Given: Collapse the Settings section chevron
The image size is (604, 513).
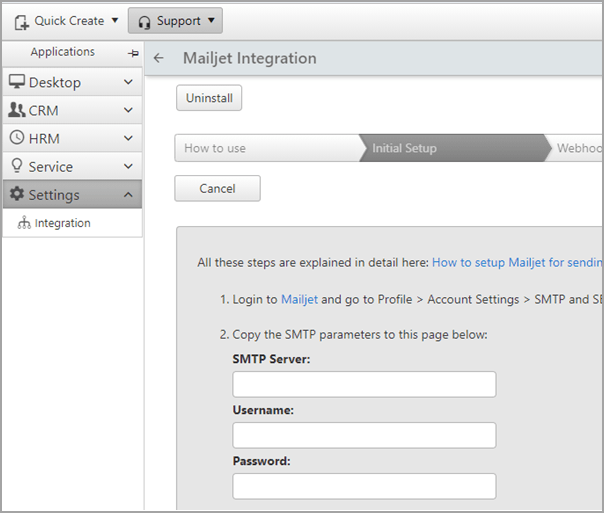Looking at the screenshot, I should tap(128, 194).
